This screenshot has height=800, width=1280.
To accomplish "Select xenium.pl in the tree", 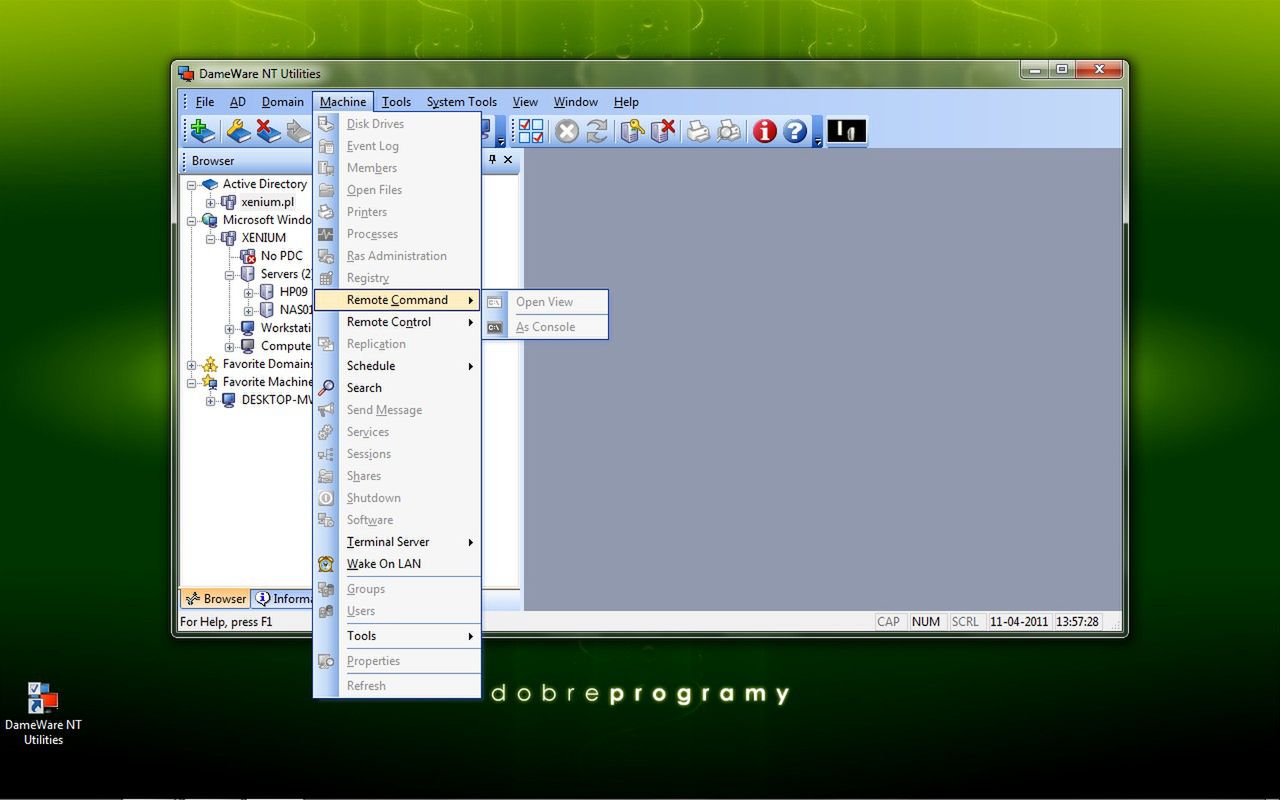I will point(267,202).
